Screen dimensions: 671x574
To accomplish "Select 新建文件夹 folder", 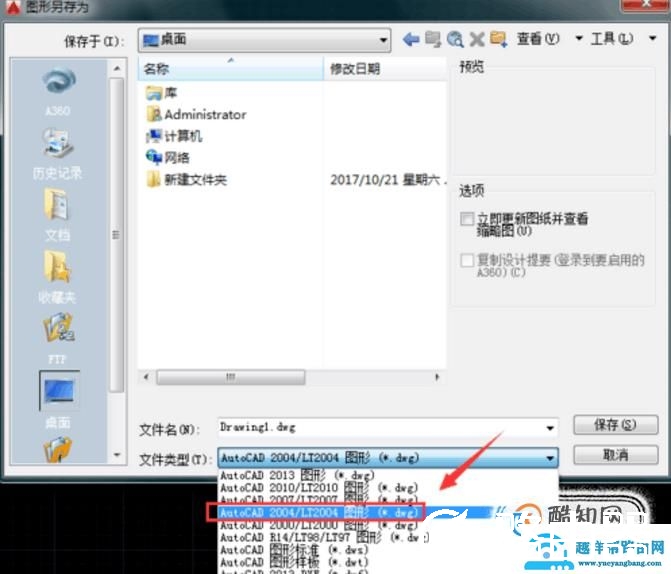I will [x=186, y=179].
